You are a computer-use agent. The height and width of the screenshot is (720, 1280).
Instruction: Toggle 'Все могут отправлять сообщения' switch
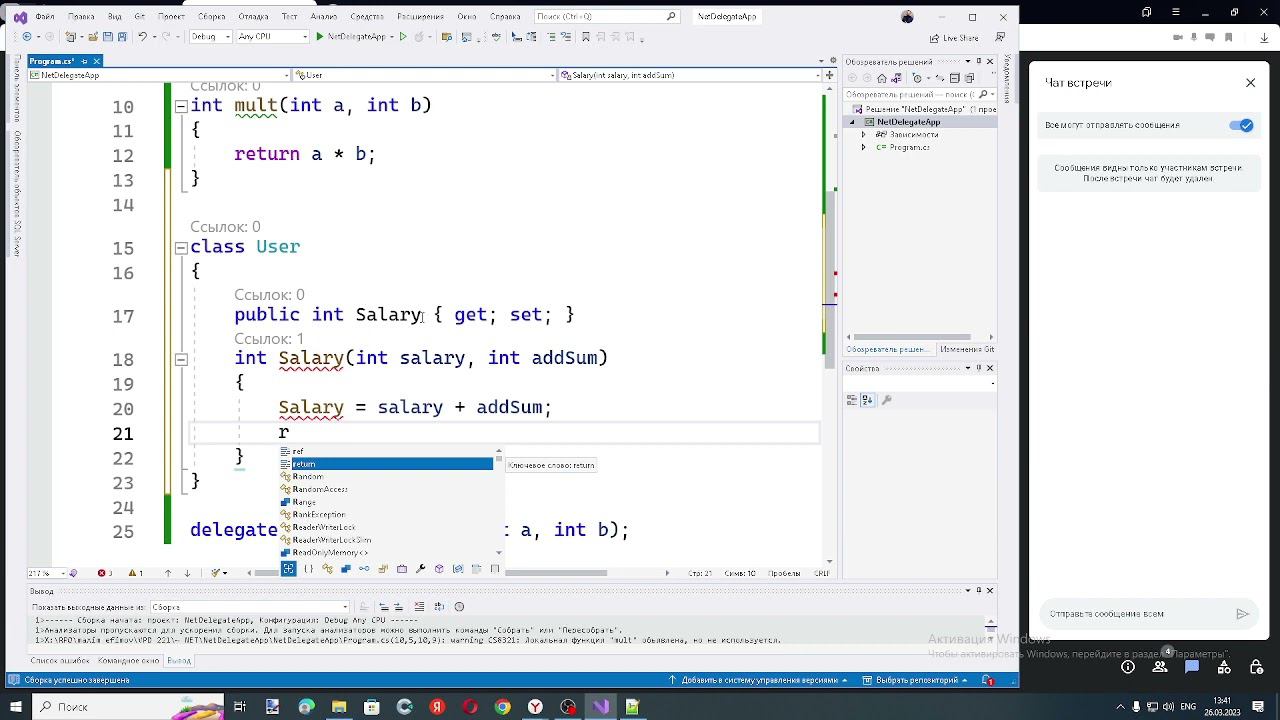1241,125
